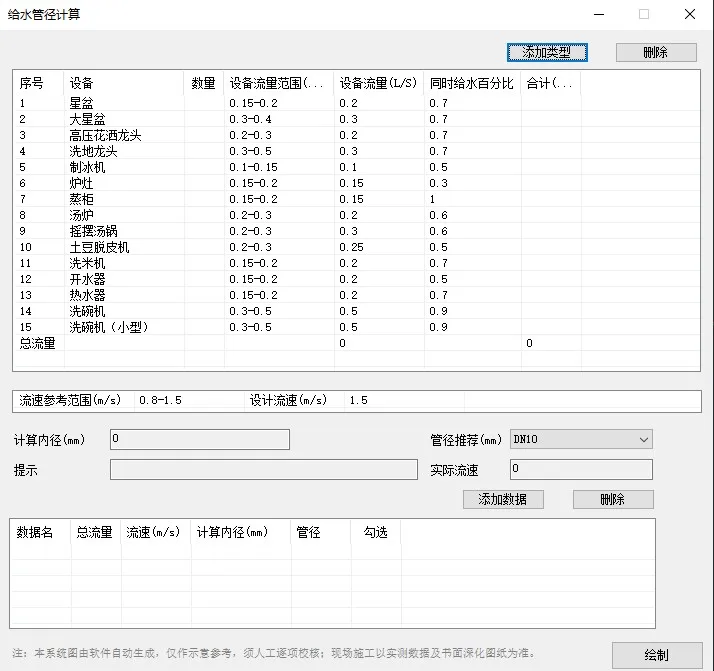Viewport: 714px width, 671px height.
Task: Select the 炉灶 row
Action: 356,183
